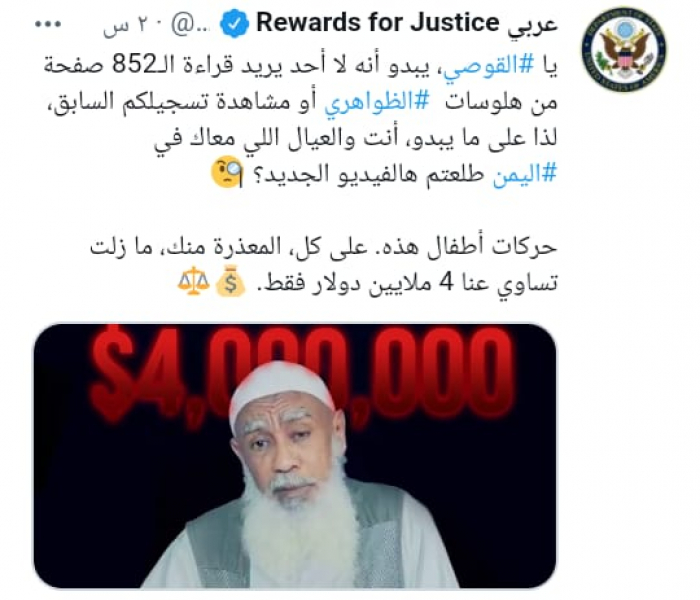Click the ٢٠ س post timestamp

pyautogui.click(x=132, y=26)
